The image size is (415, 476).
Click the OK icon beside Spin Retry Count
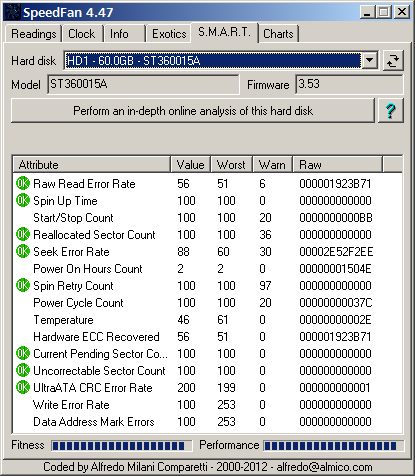click(x=23, y=285)
